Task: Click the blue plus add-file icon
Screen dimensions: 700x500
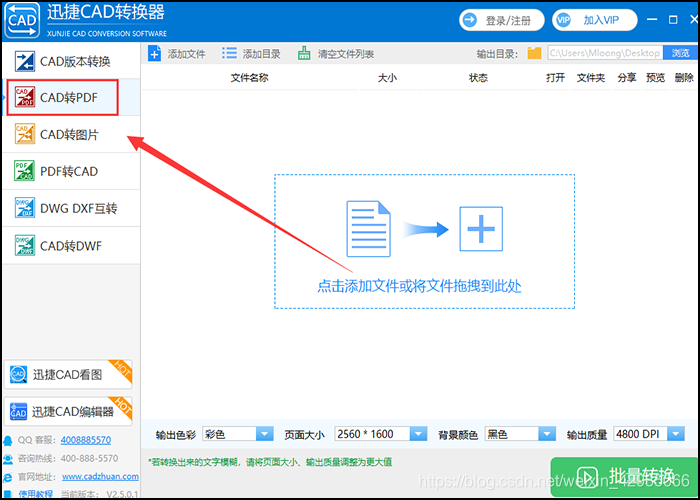Action: (154, 54)
